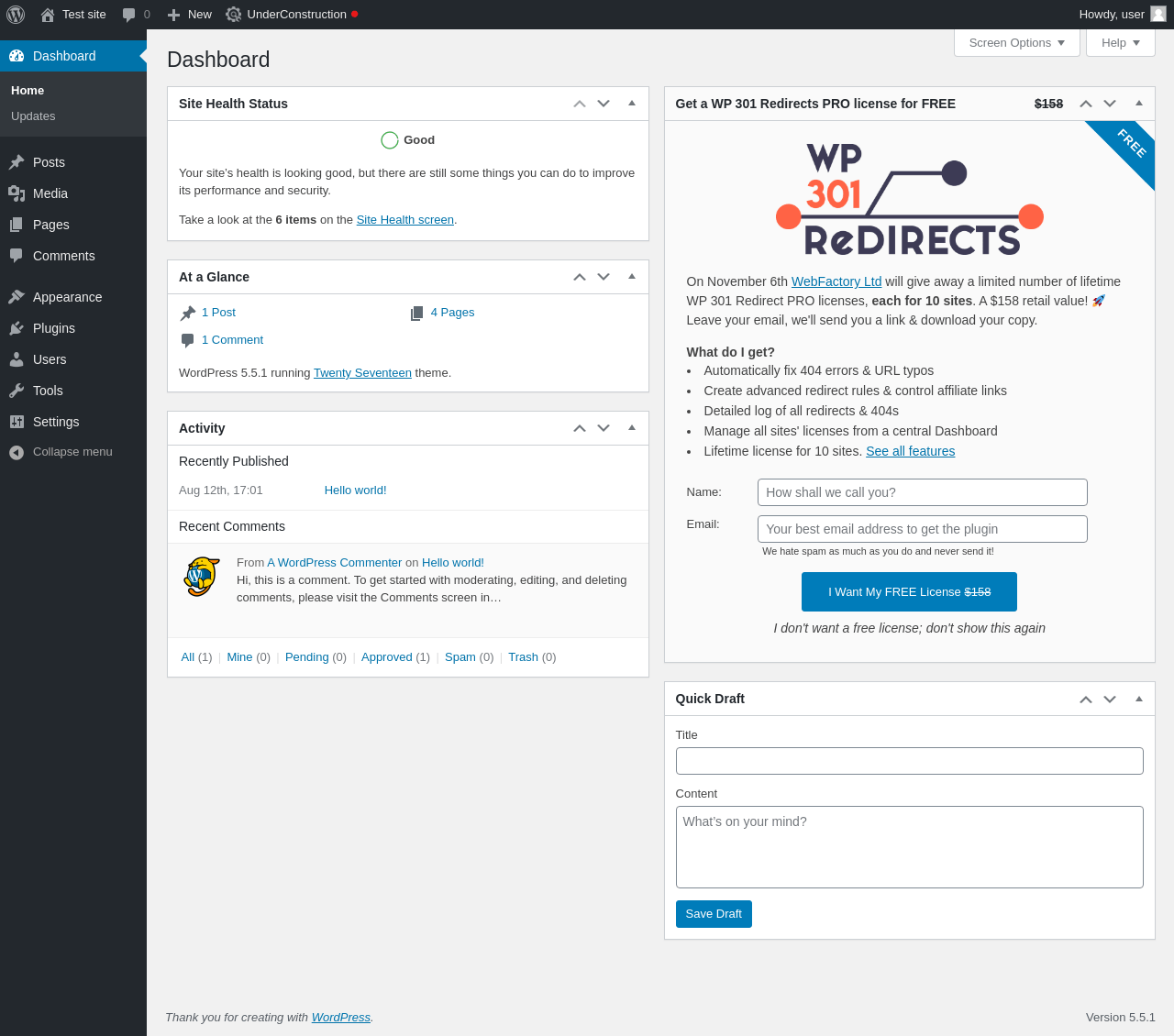Viewport: 1174px width, 1036px height.
Task: Click the UnderConstruction gear icon
Action: click(234, 15)
